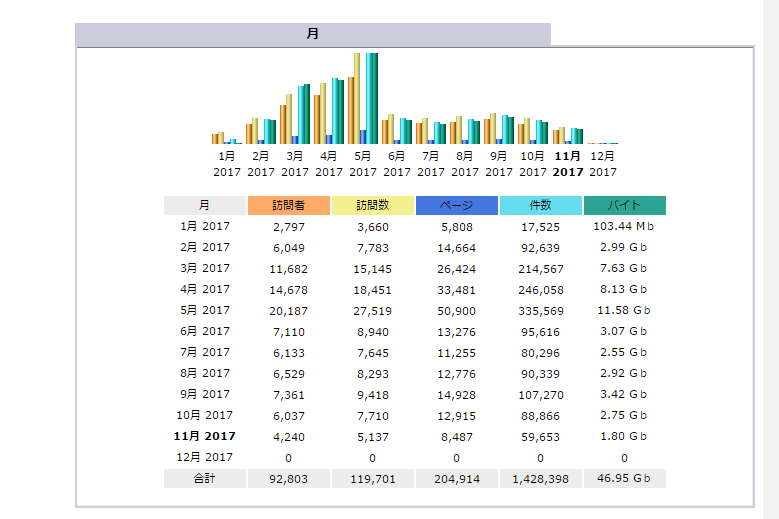The height and width of the screenshot is (519, 779).
Task: Click the bold 11月 2017 chart axis label
Action: tap(568, 164)
